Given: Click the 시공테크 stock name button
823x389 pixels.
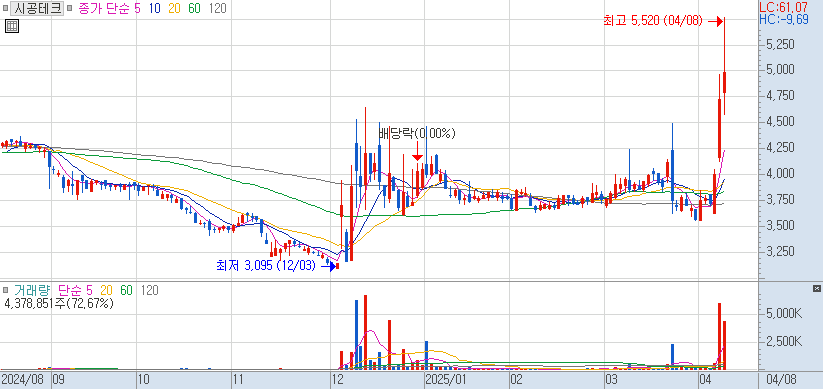Looking at the screenshot, I should pos(37,9).
